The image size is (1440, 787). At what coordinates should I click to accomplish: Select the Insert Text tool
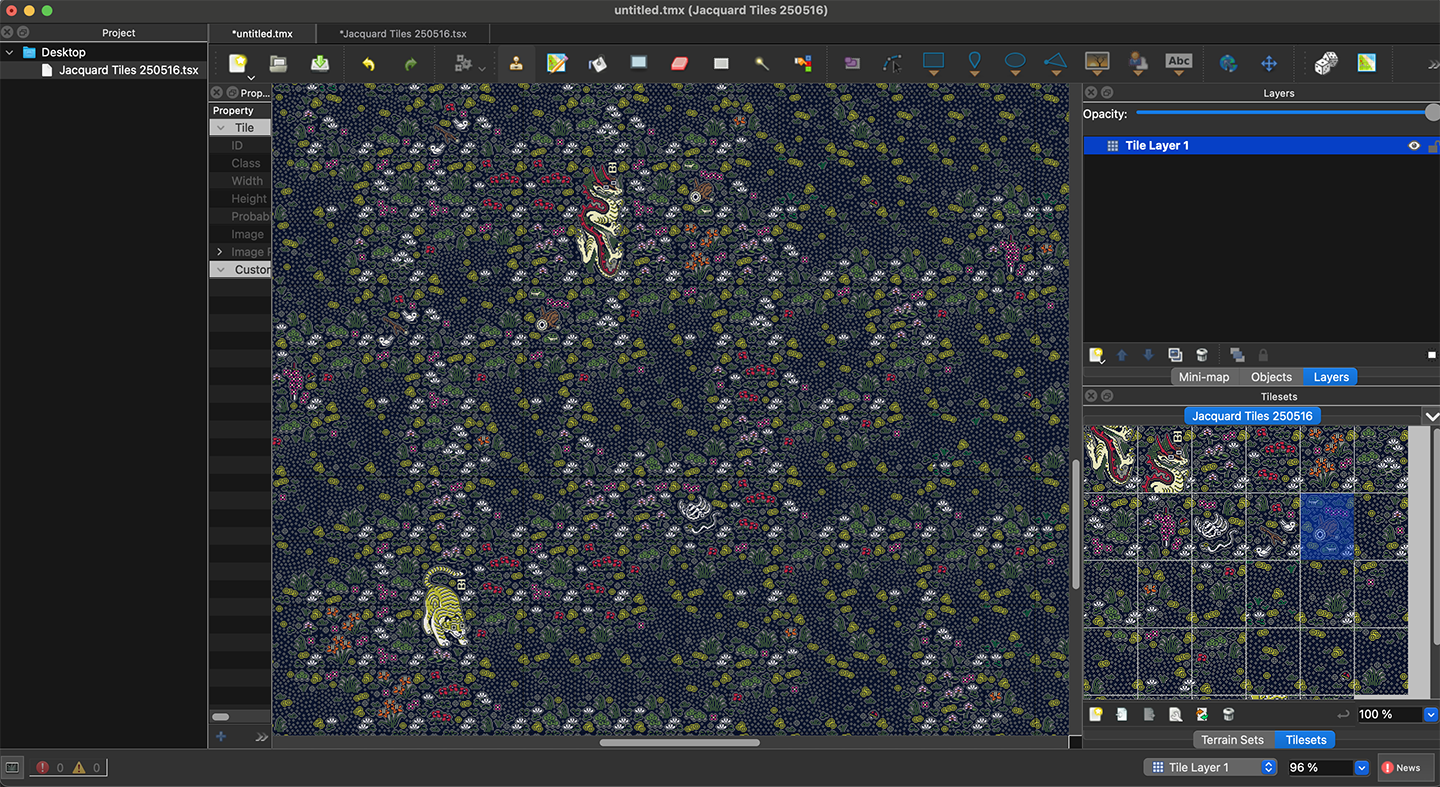pos(1179,63)
